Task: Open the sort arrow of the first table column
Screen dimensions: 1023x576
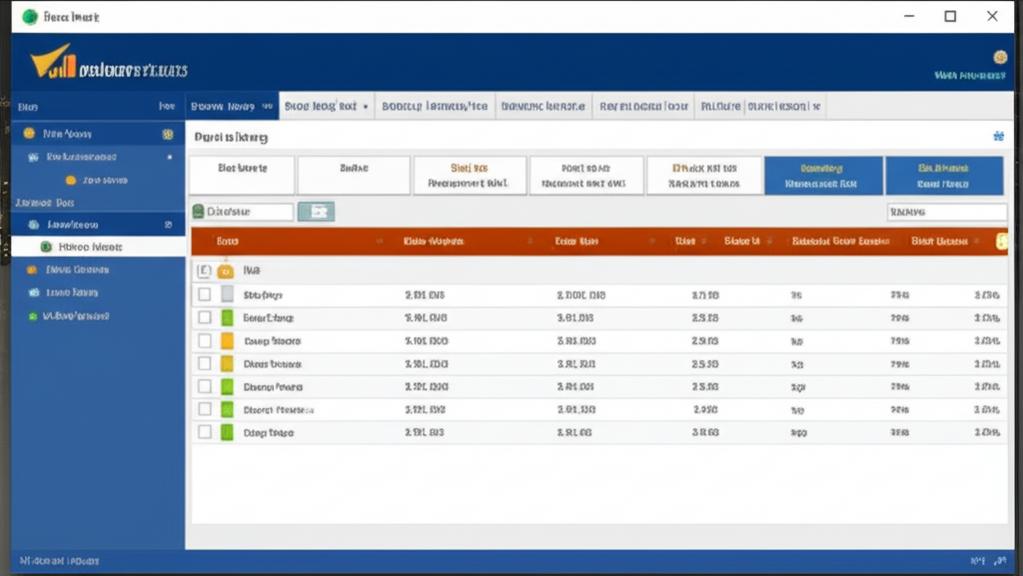Action: click(380, 241)
